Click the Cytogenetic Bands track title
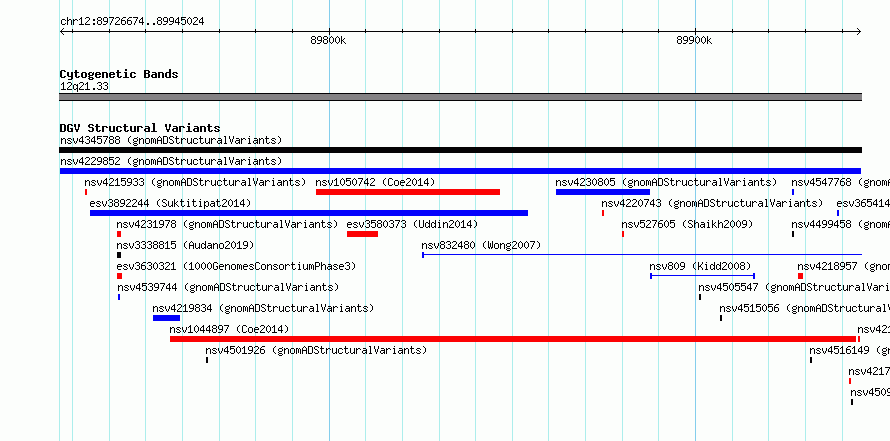 point(119,74)
